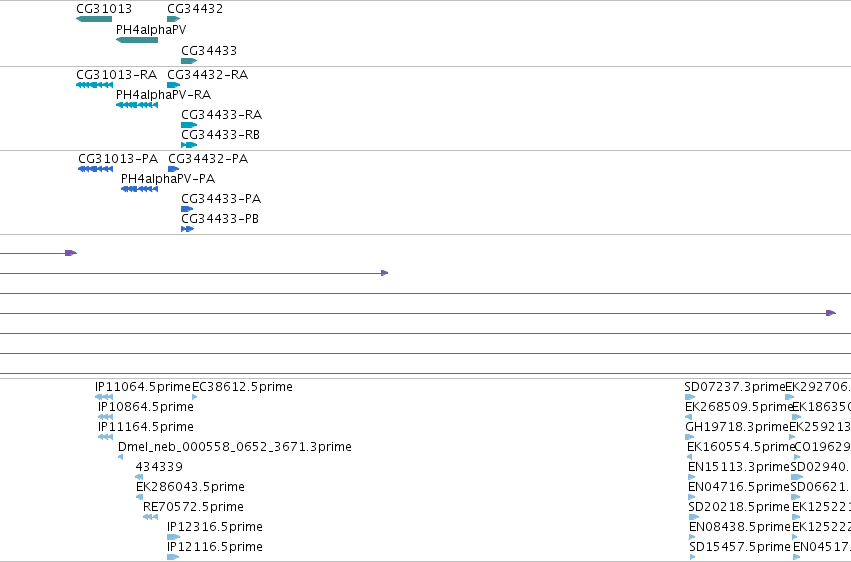
Task: Click the RE70572.5prime label
Action: [193, 507]
